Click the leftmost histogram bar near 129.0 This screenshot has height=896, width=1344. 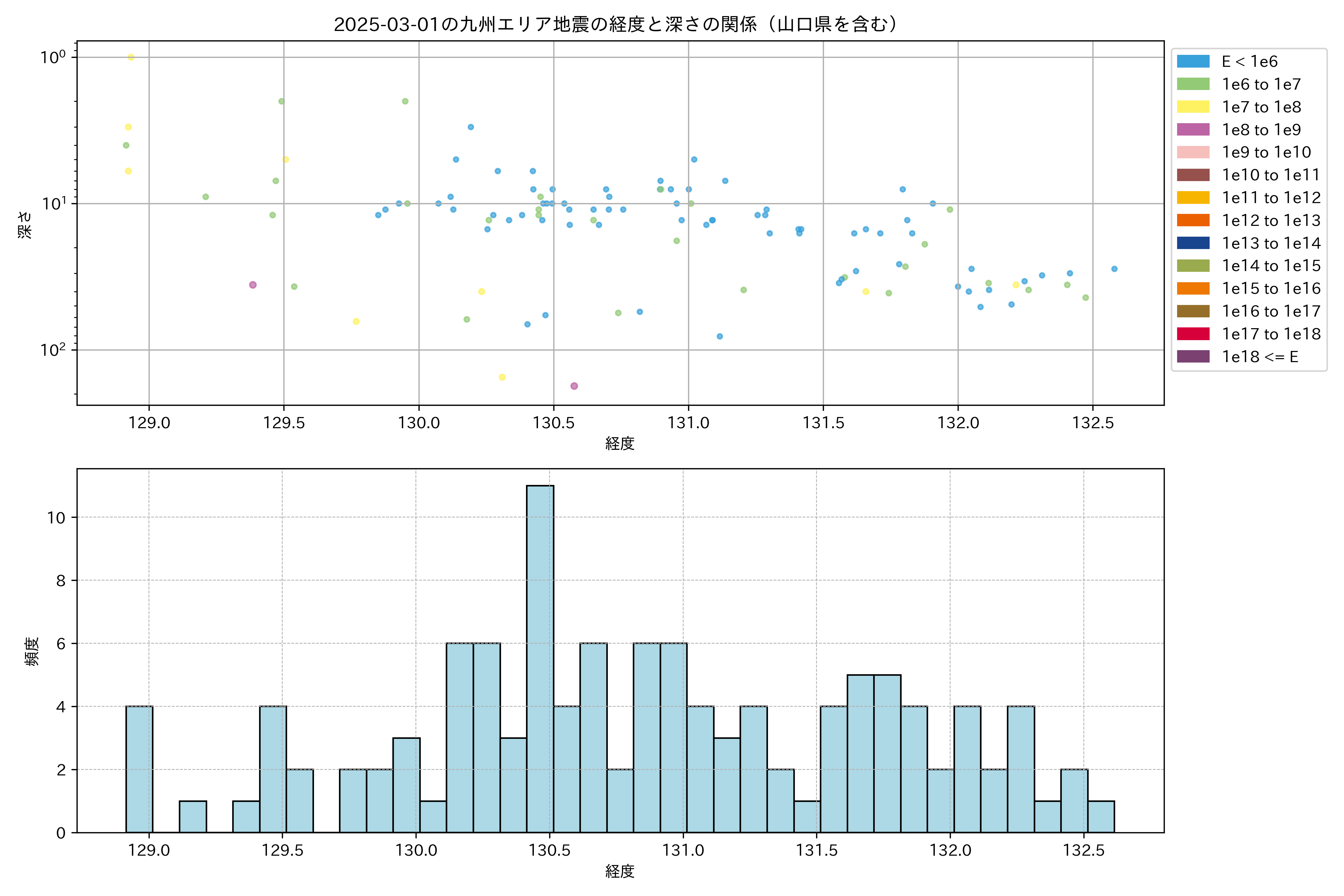[x=139, y=769]
